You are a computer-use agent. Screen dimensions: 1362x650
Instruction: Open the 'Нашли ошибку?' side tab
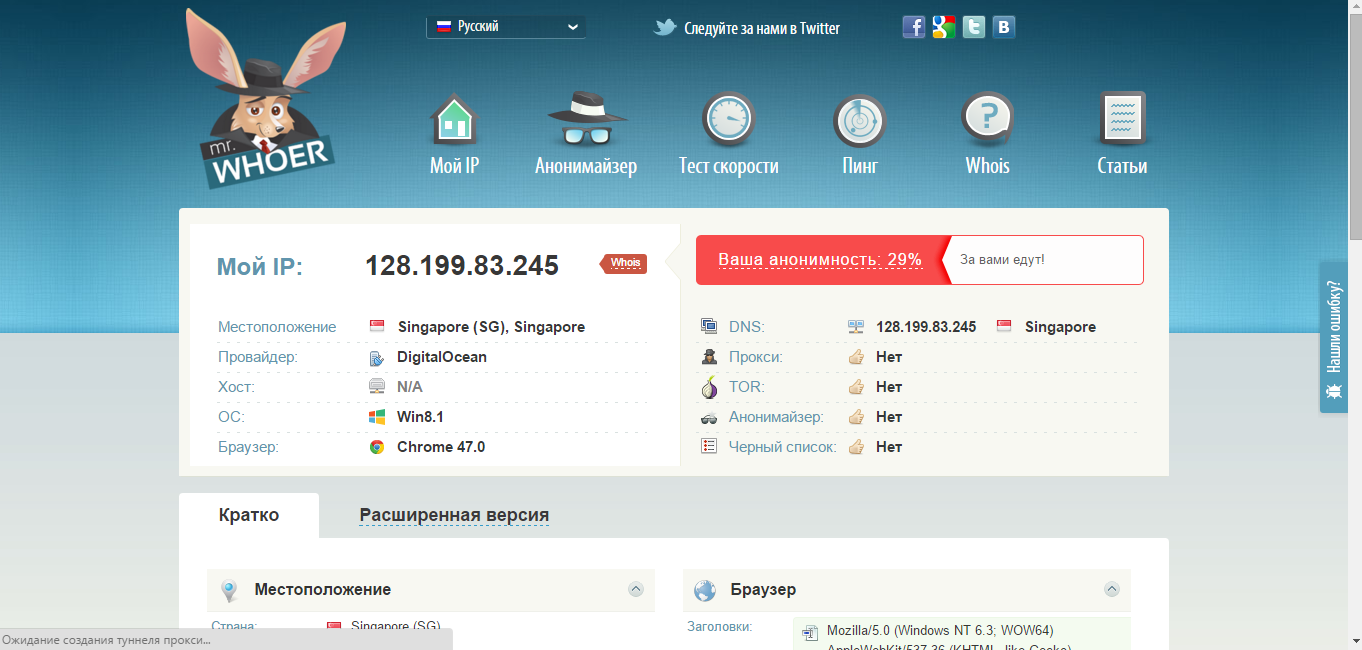coord(1333,338)
